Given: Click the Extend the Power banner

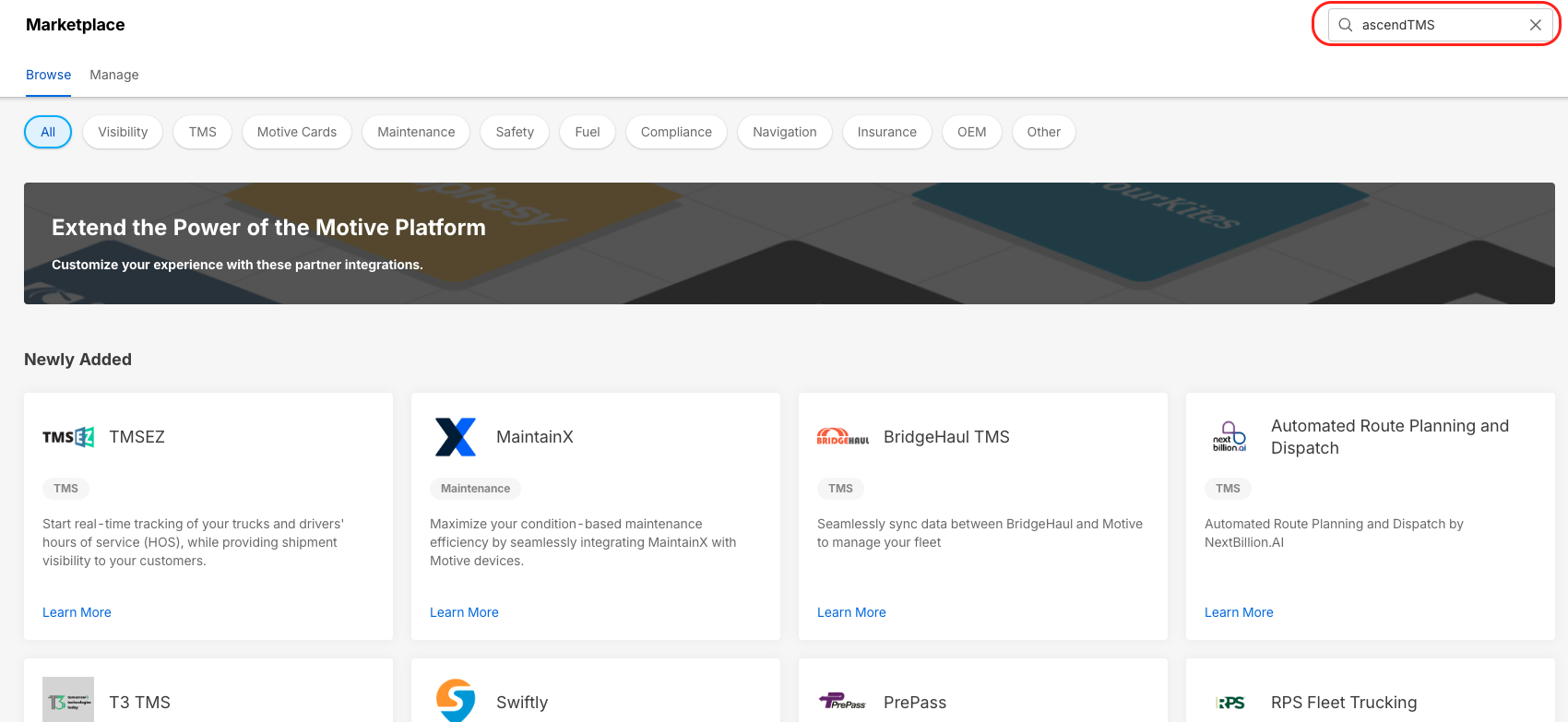Looking at the screenshot, I should pyautogui.click(x=790, y=243).
